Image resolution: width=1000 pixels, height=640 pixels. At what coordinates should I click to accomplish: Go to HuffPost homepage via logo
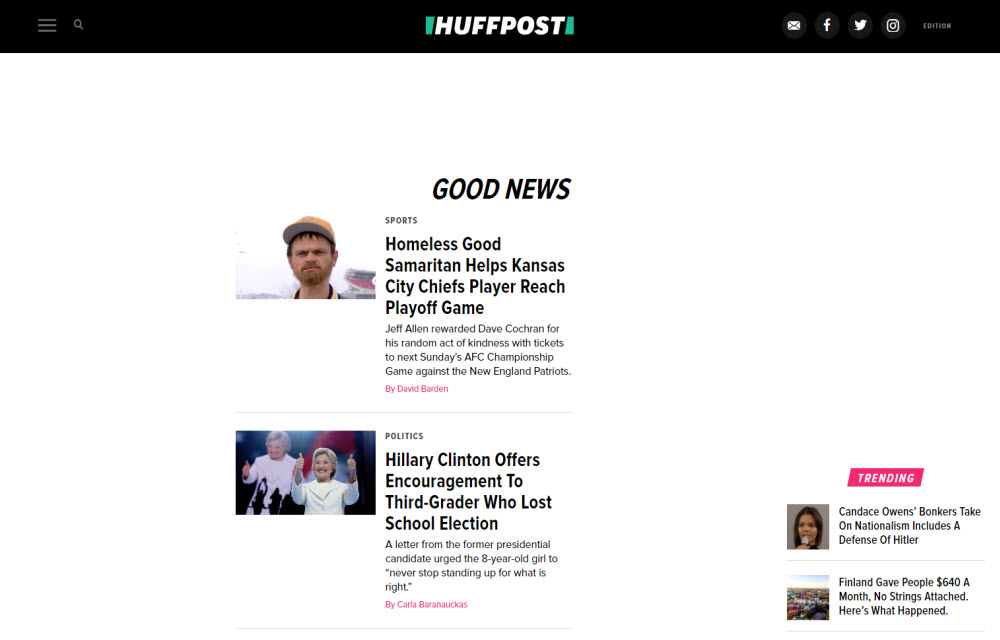[x=500, y=25]
